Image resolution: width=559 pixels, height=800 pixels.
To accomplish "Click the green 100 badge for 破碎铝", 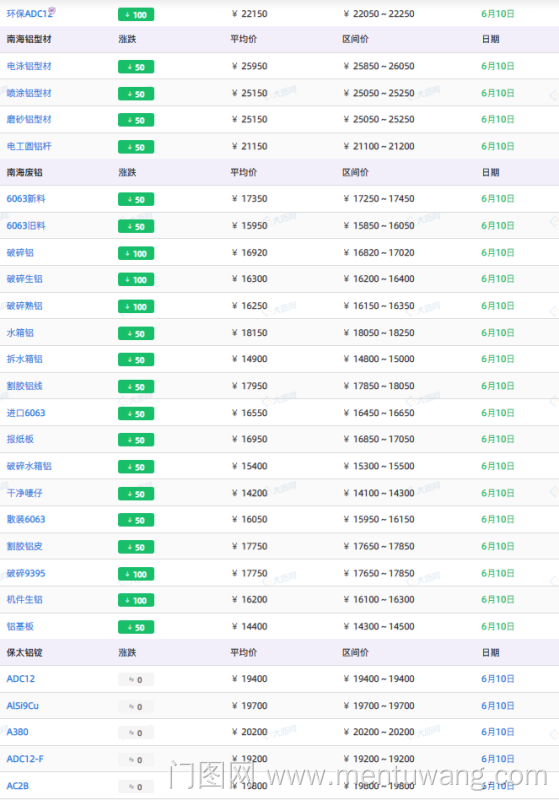I will 136,254.
